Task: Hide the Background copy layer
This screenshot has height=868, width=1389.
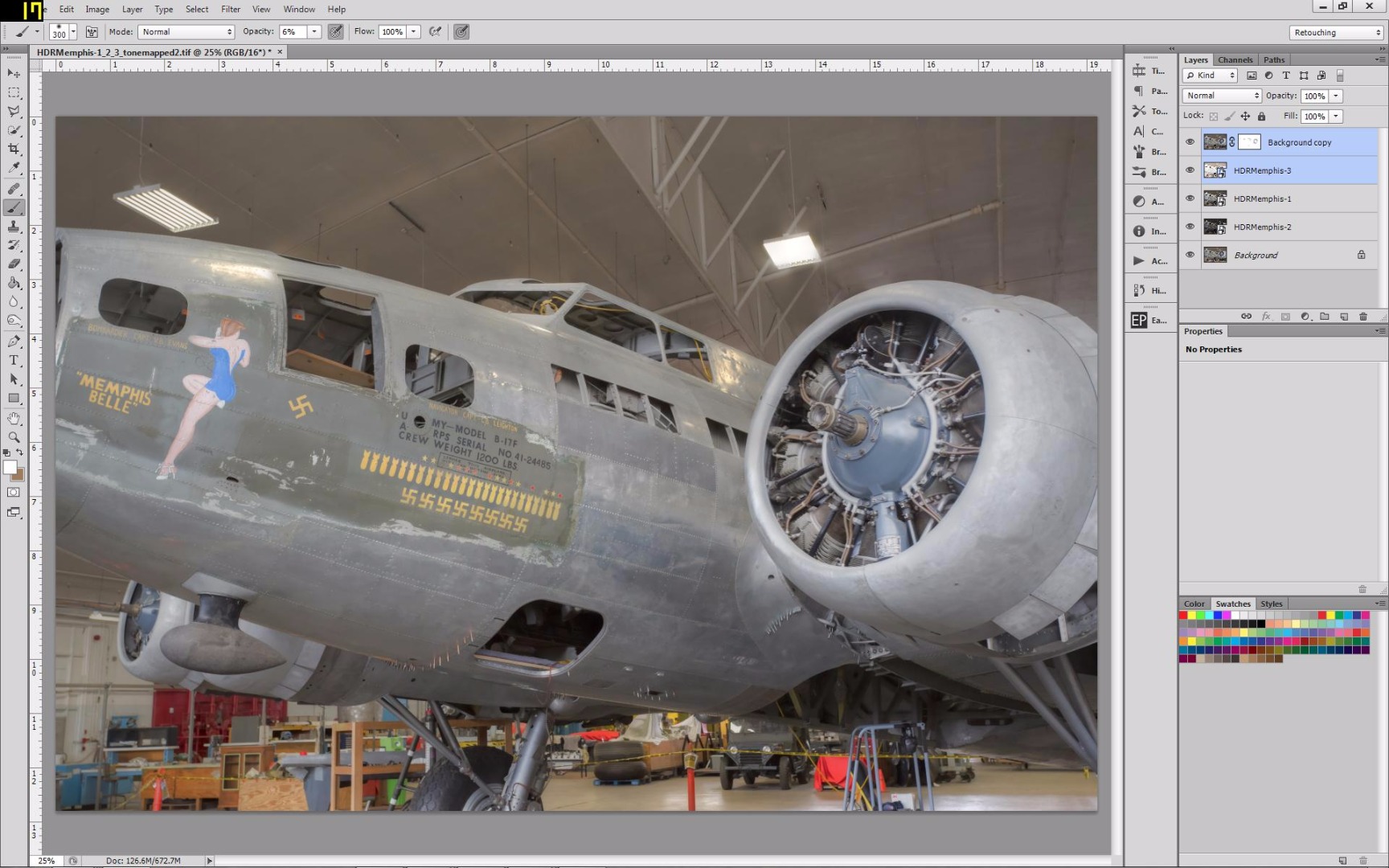Action: [1190, 142]
